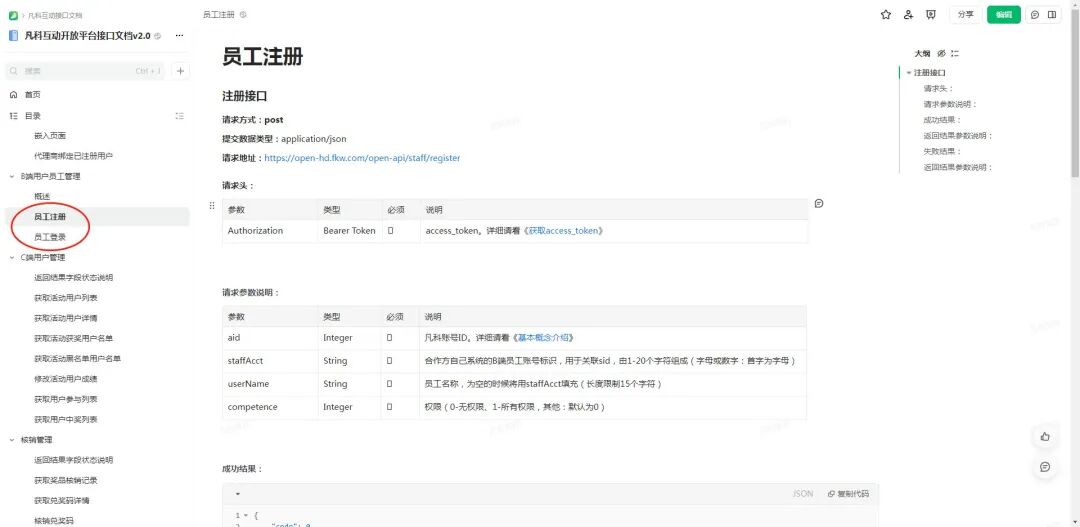Open the 员工登录 page
This screenshot has height=527, width=1080.
pyautogui.click(x=50, y=237)
